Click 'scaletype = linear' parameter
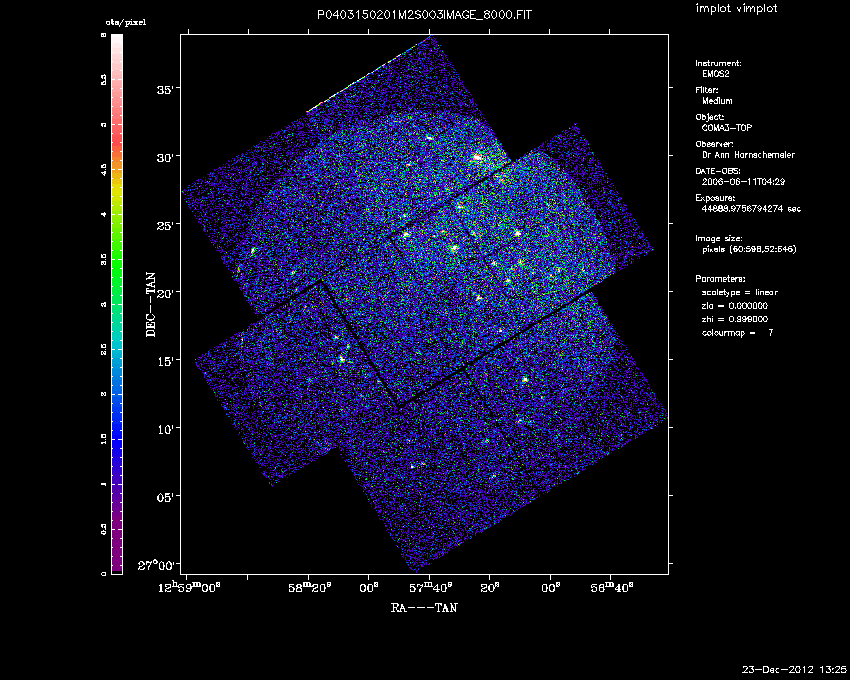This screenshot has height=680, width=850. click(740, 292)
